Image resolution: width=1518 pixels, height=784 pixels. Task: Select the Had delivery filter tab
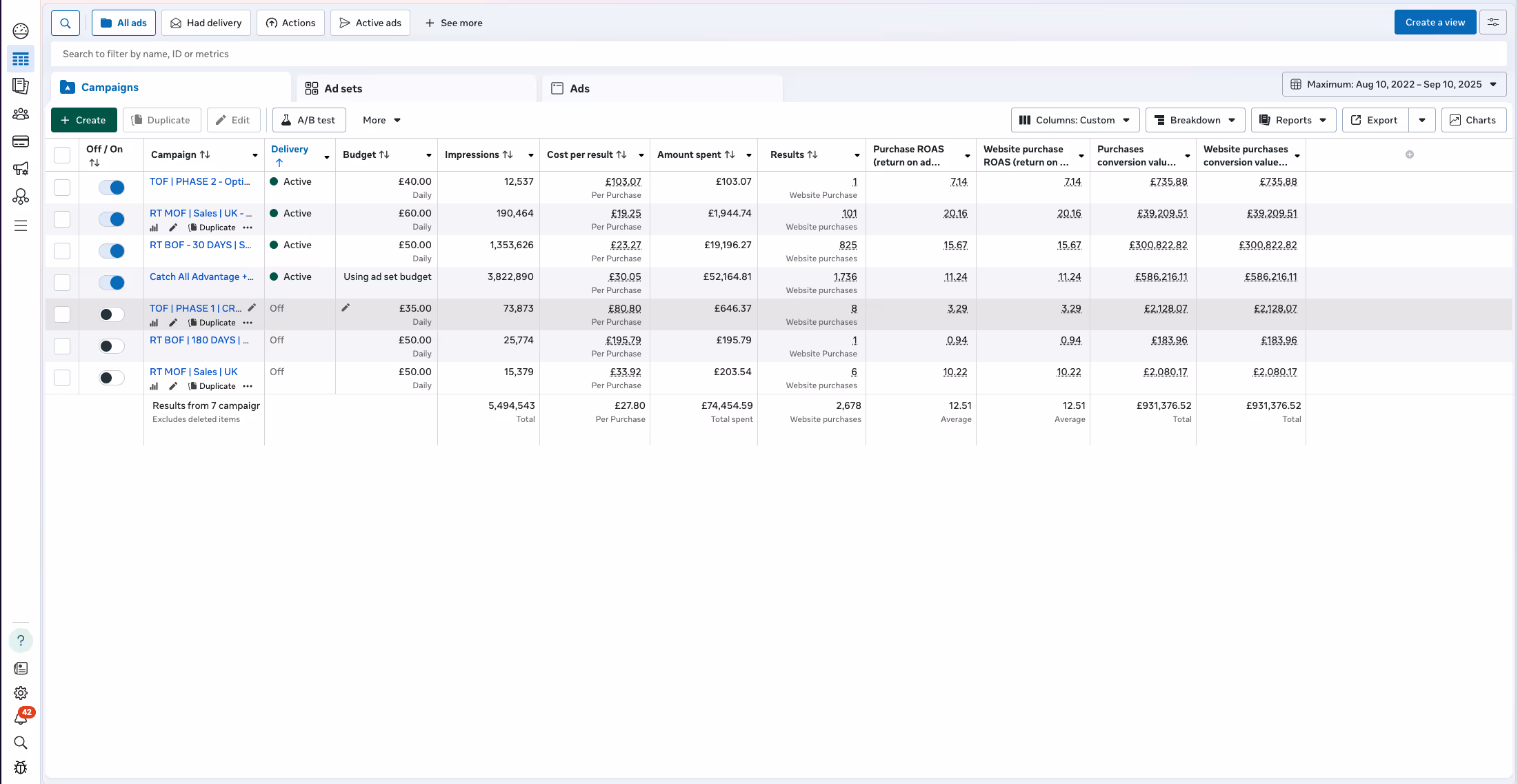(x=206, y=23)
